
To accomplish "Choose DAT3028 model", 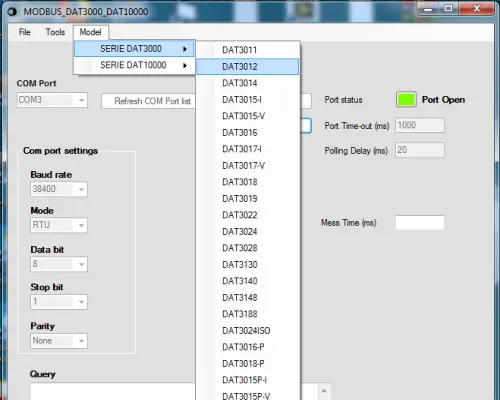I will point(248,248).
